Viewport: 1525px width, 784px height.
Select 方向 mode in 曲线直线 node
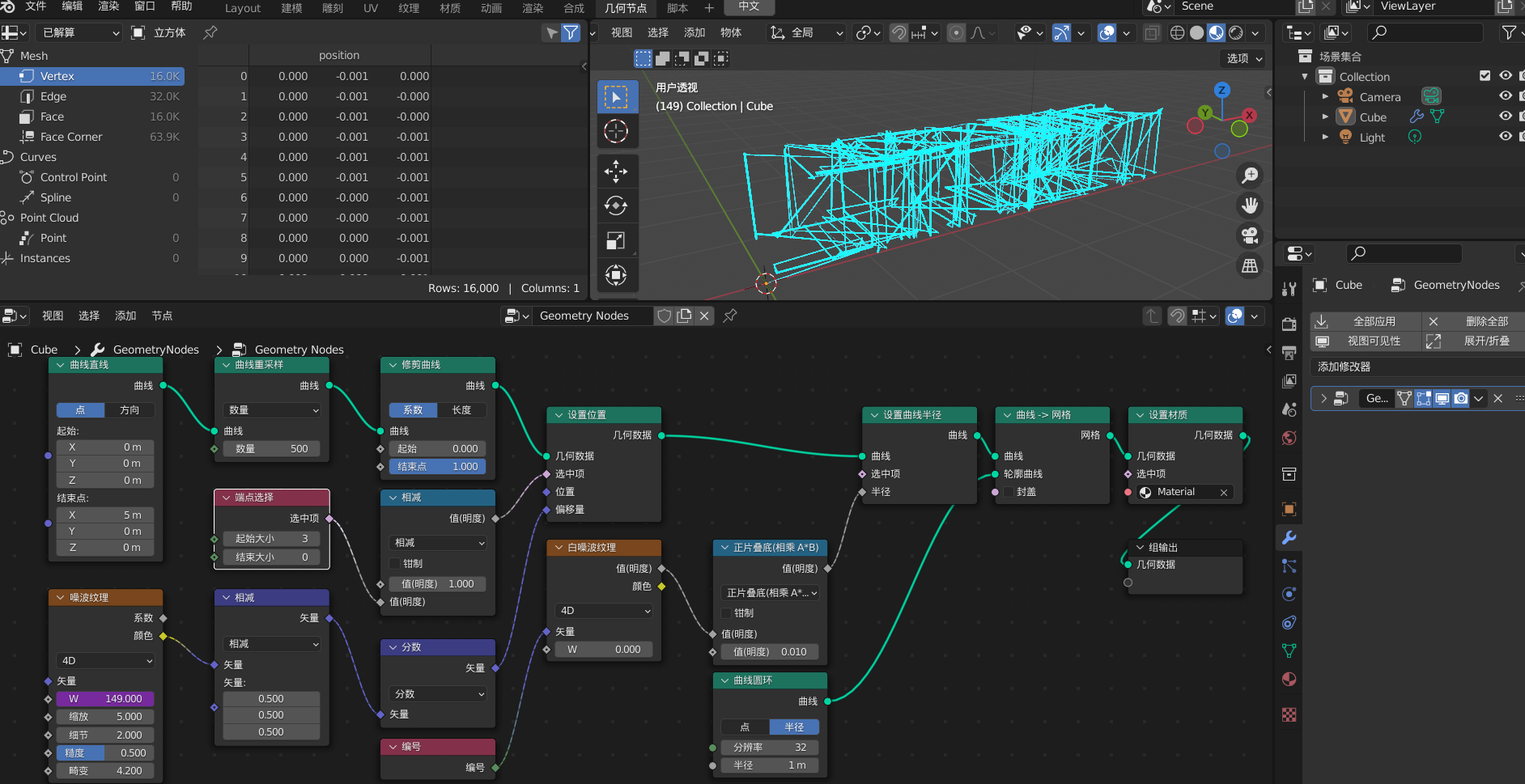pos(130,410)
